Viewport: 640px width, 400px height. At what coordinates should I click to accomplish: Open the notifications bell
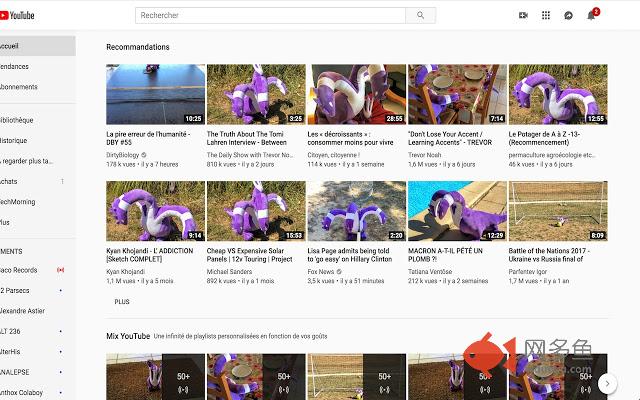[591, 16]
